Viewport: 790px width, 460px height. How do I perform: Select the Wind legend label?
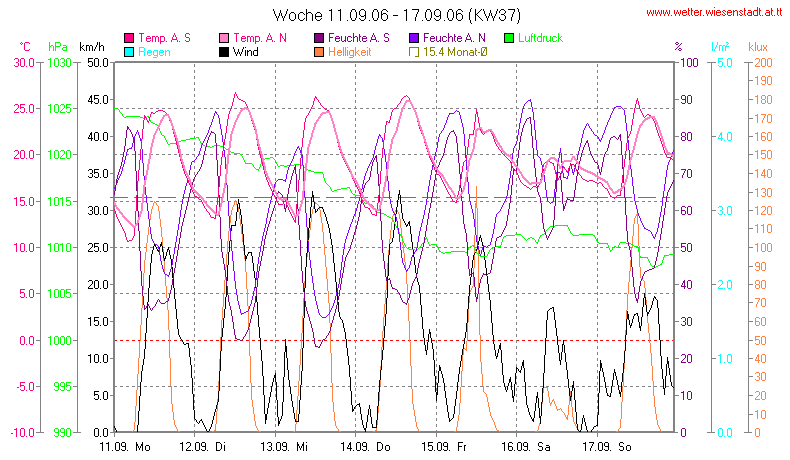(245, 52)
